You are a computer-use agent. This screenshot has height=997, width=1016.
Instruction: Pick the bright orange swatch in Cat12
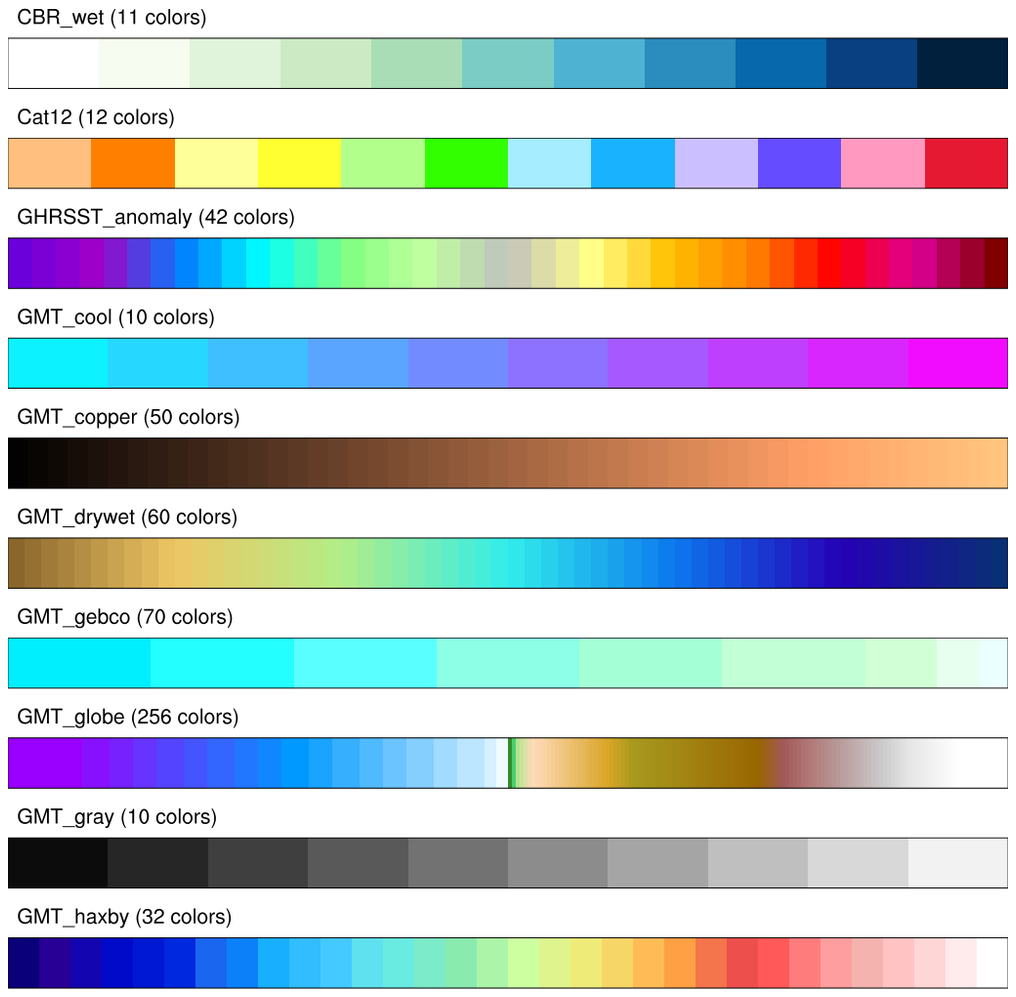tap(133, 164)
